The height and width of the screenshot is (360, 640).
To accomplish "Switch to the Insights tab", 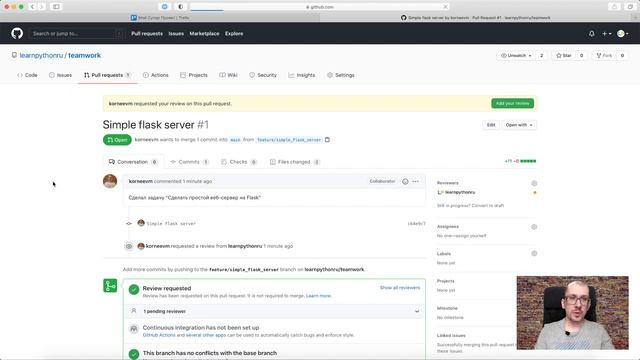I will 302,75.
